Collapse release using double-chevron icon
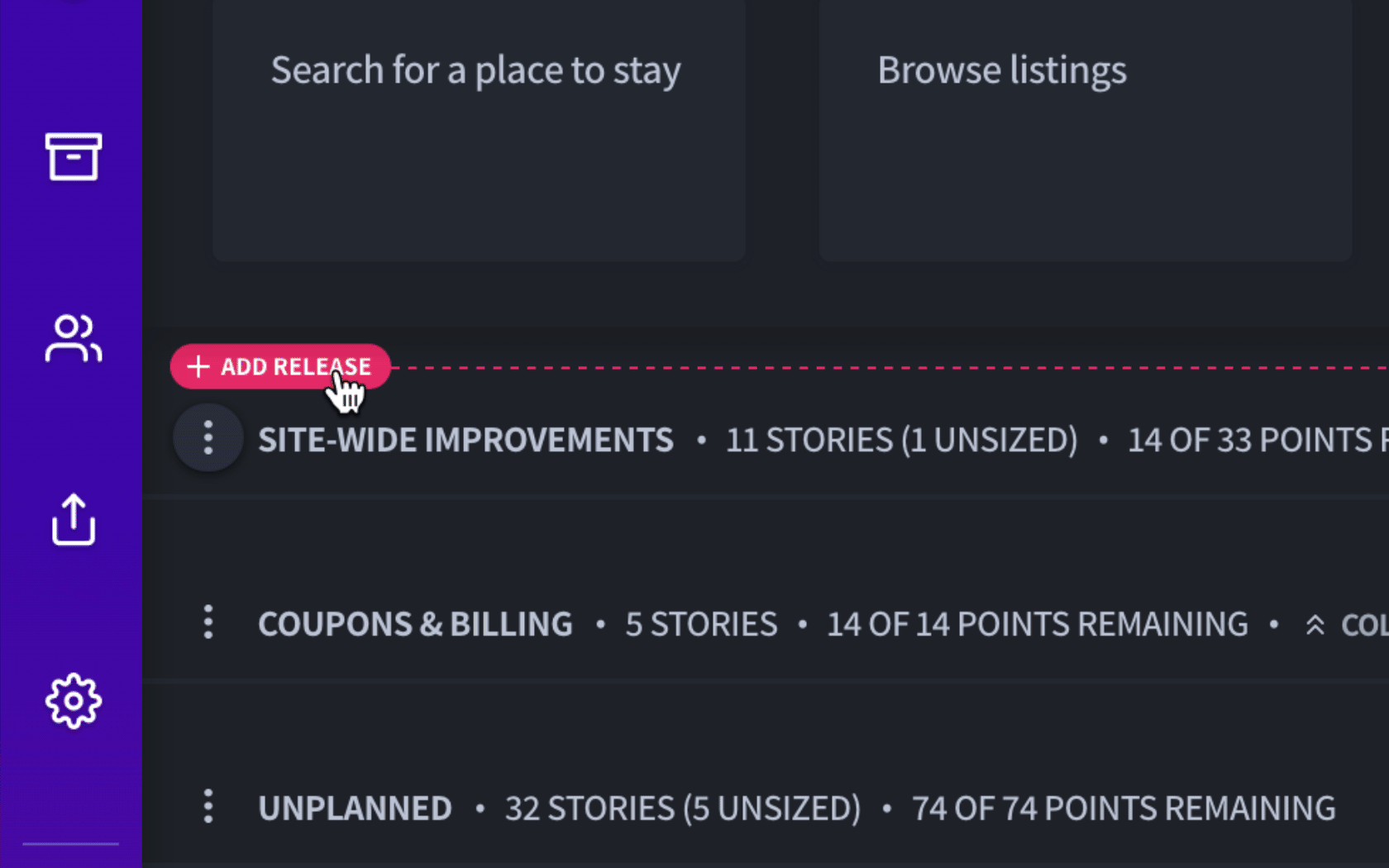The height and width of the screenshot is (868, 1389). (1315, 625)
